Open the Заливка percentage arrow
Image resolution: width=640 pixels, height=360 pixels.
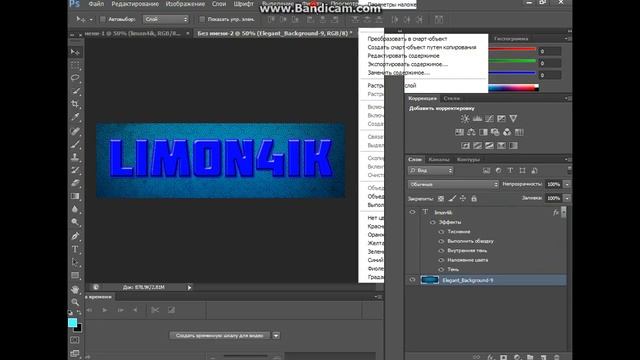click(x=567, y=198)
